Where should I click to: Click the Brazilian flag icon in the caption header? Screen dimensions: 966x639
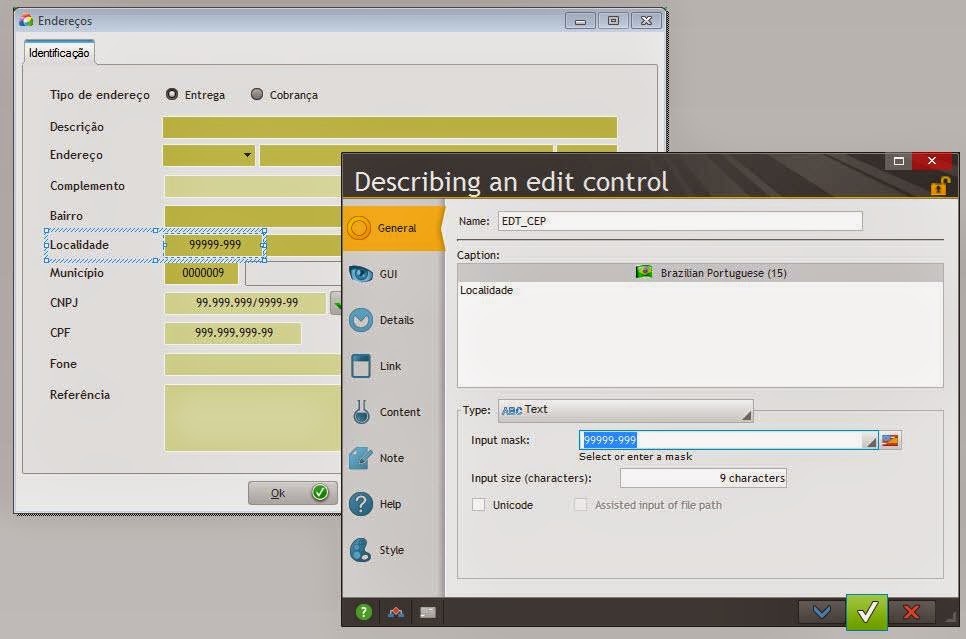tap(644, 272)
